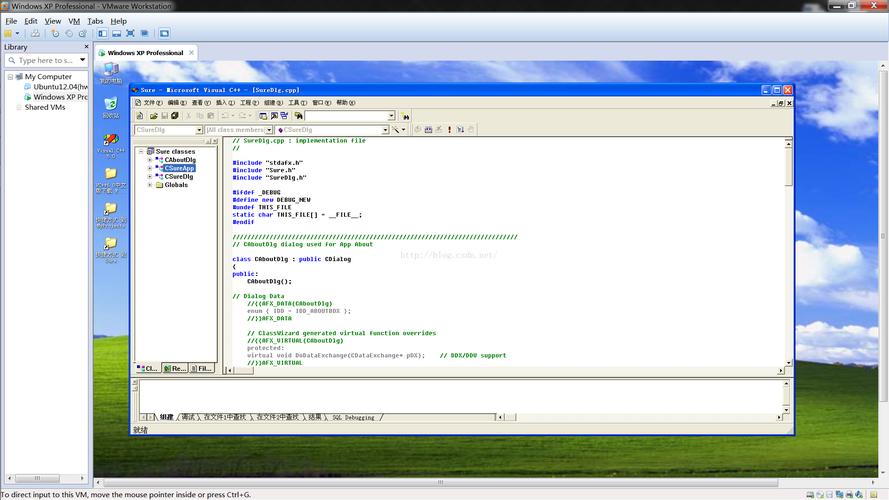Click VMware Revert to Snapshot icon

tap(69, 33)
